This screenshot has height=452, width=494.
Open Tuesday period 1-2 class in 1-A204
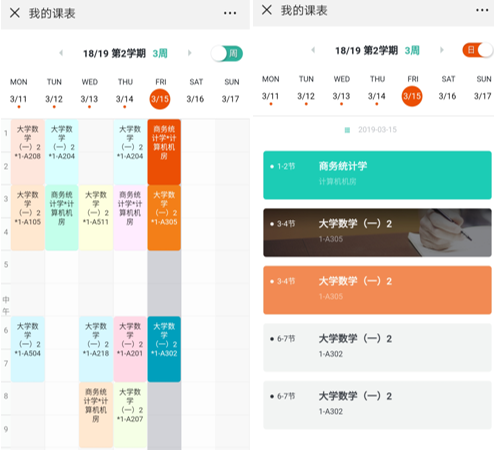click(x=62, y=152)
